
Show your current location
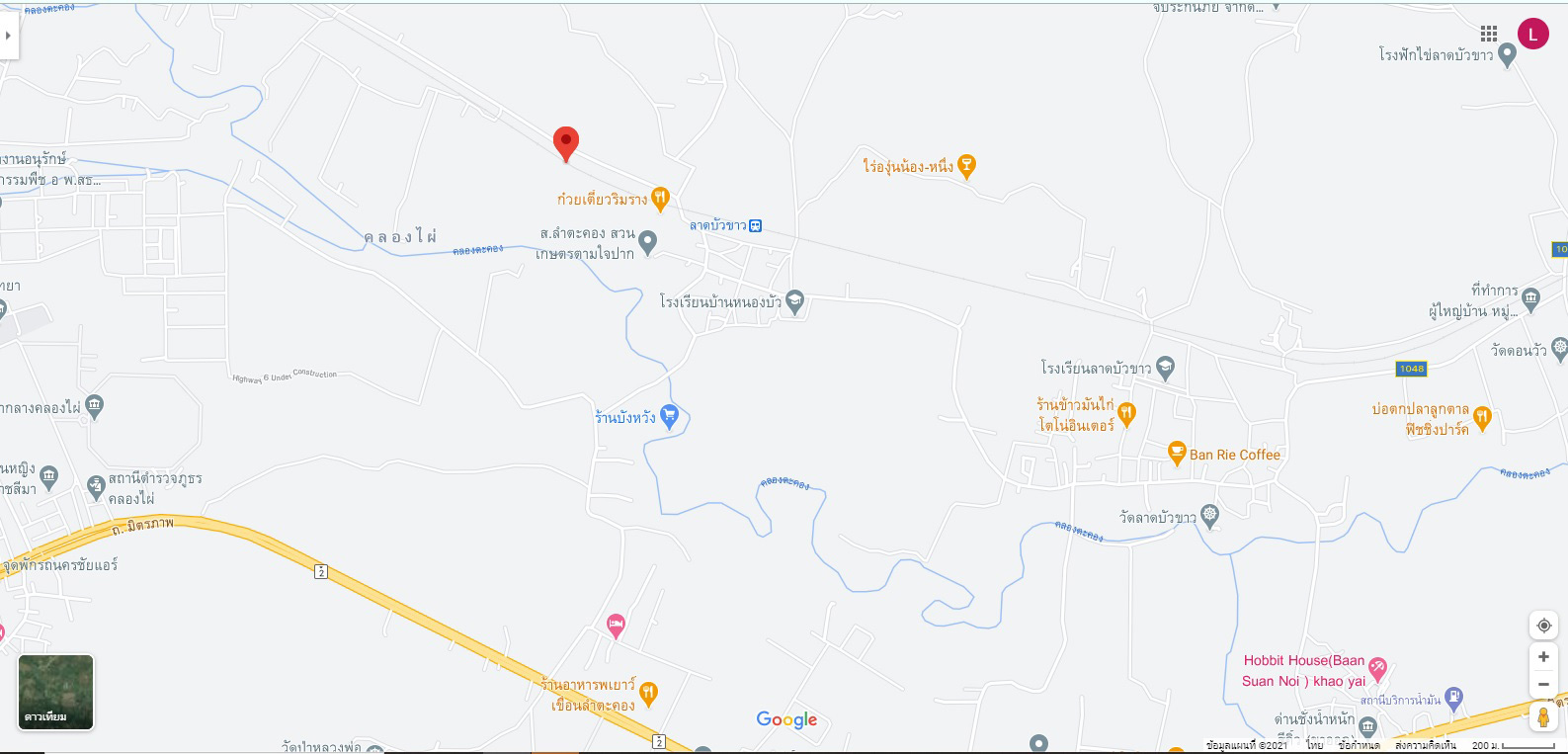1543,626
